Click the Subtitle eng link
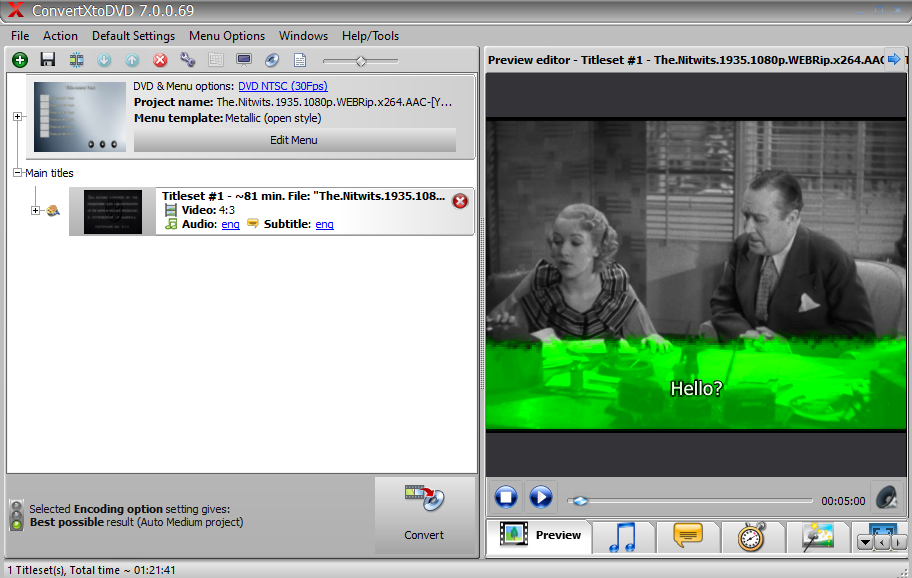Image resolution: width=912 pixels, height=578 pixels. 325,224
